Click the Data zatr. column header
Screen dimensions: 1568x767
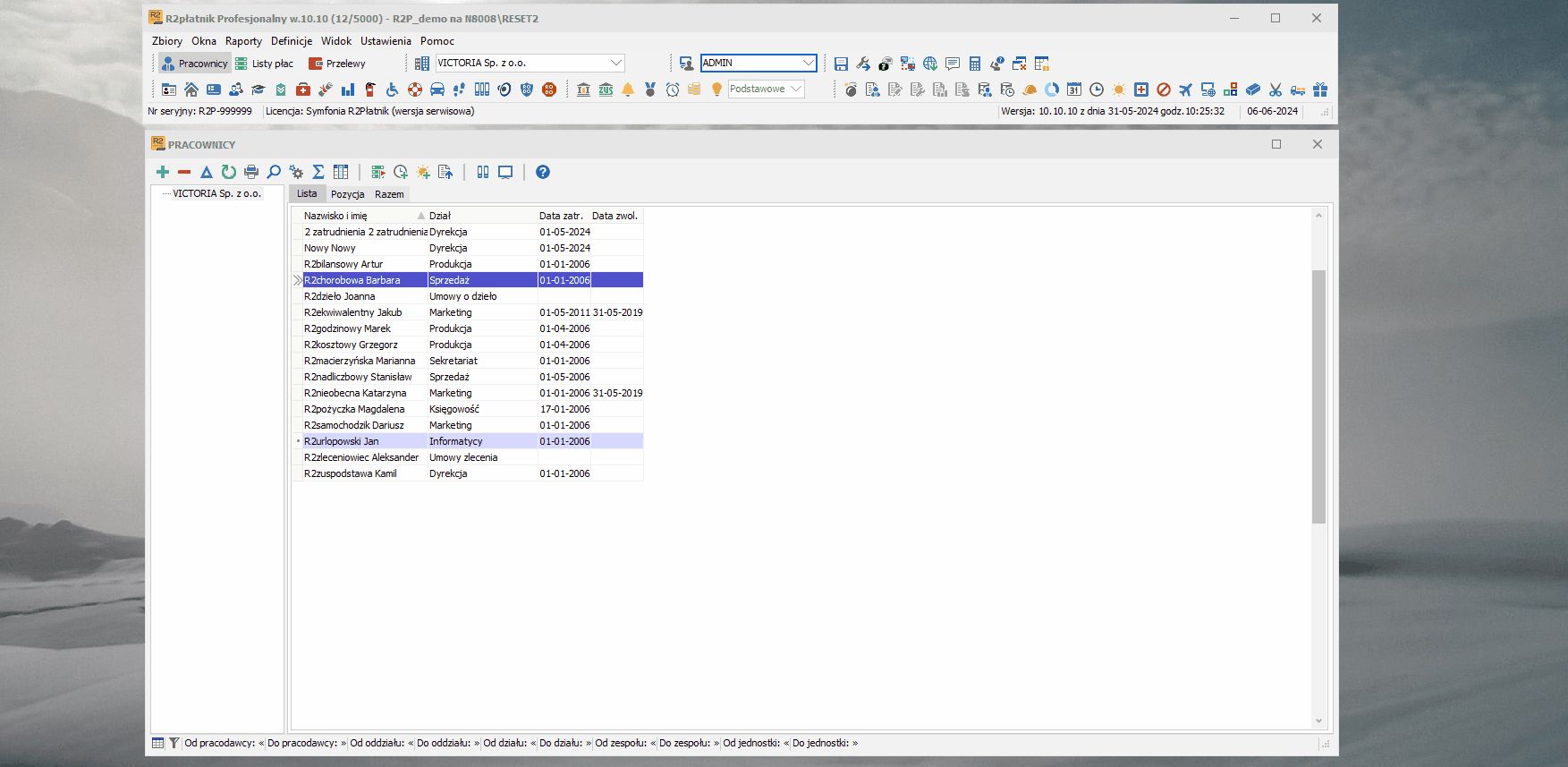pos(564,216)
